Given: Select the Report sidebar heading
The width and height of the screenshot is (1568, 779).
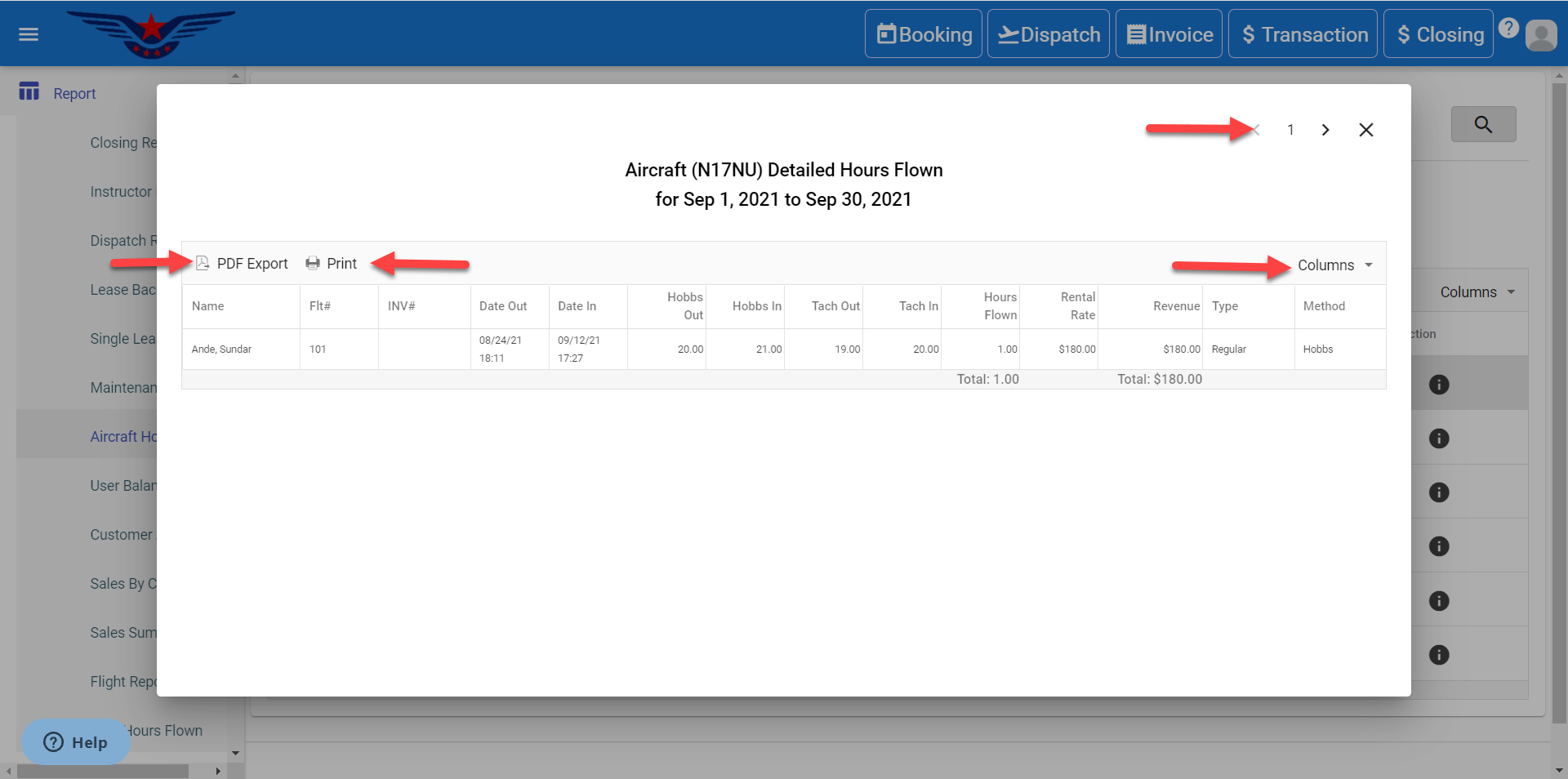Looking at the screenshot, I should (x=74, y=94).
